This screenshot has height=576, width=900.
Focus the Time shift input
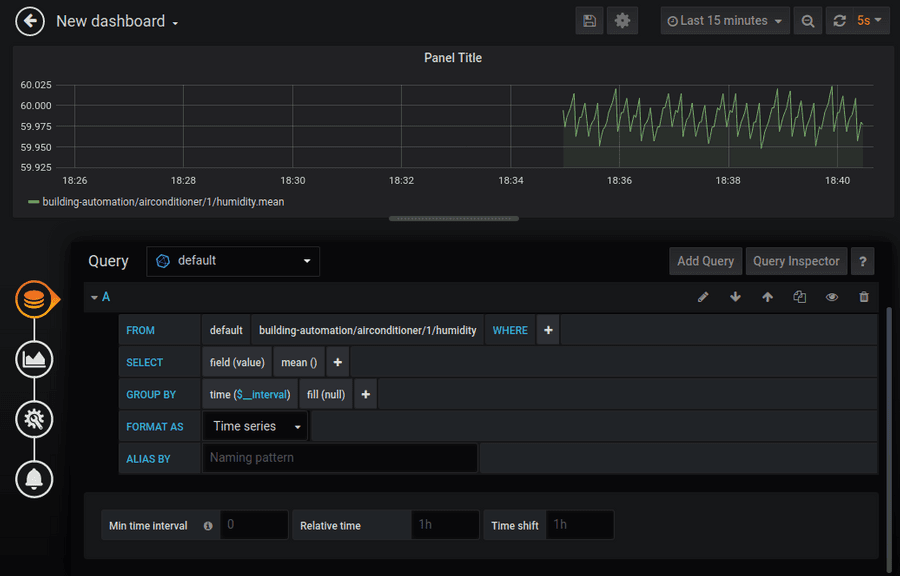pyautogui.click(x=580, y=525)
